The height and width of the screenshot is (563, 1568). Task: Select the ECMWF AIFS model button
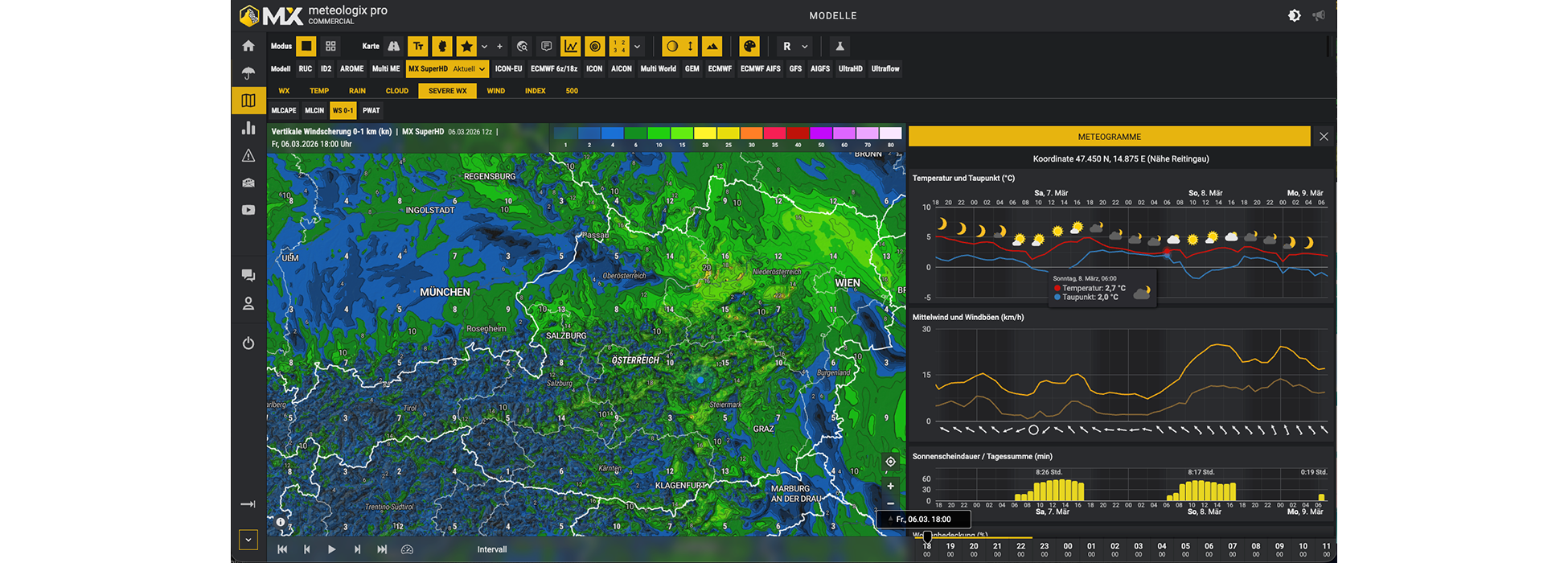(760, 69)
